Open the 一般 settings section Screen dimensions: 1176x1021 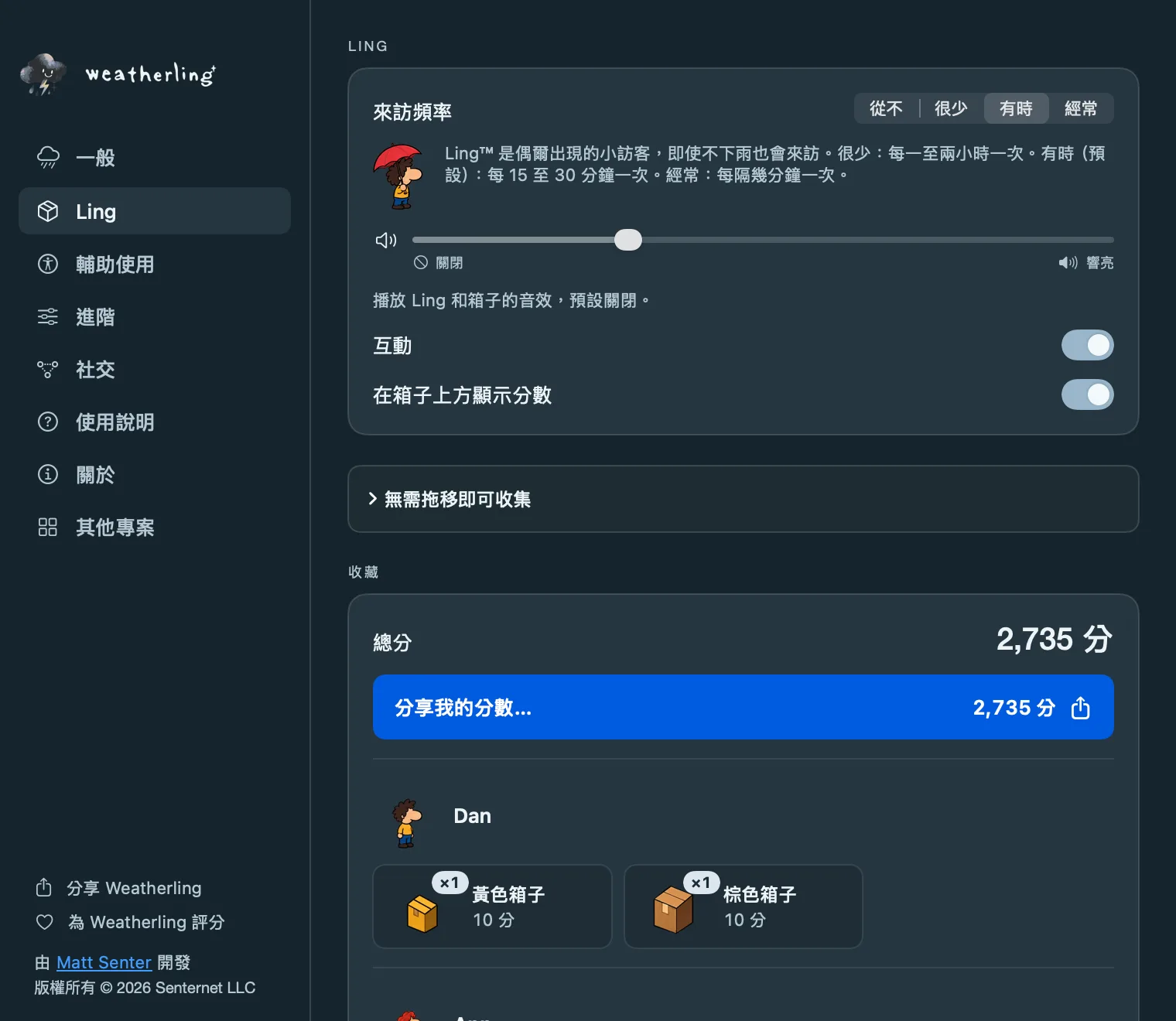(x=155, y=158)
